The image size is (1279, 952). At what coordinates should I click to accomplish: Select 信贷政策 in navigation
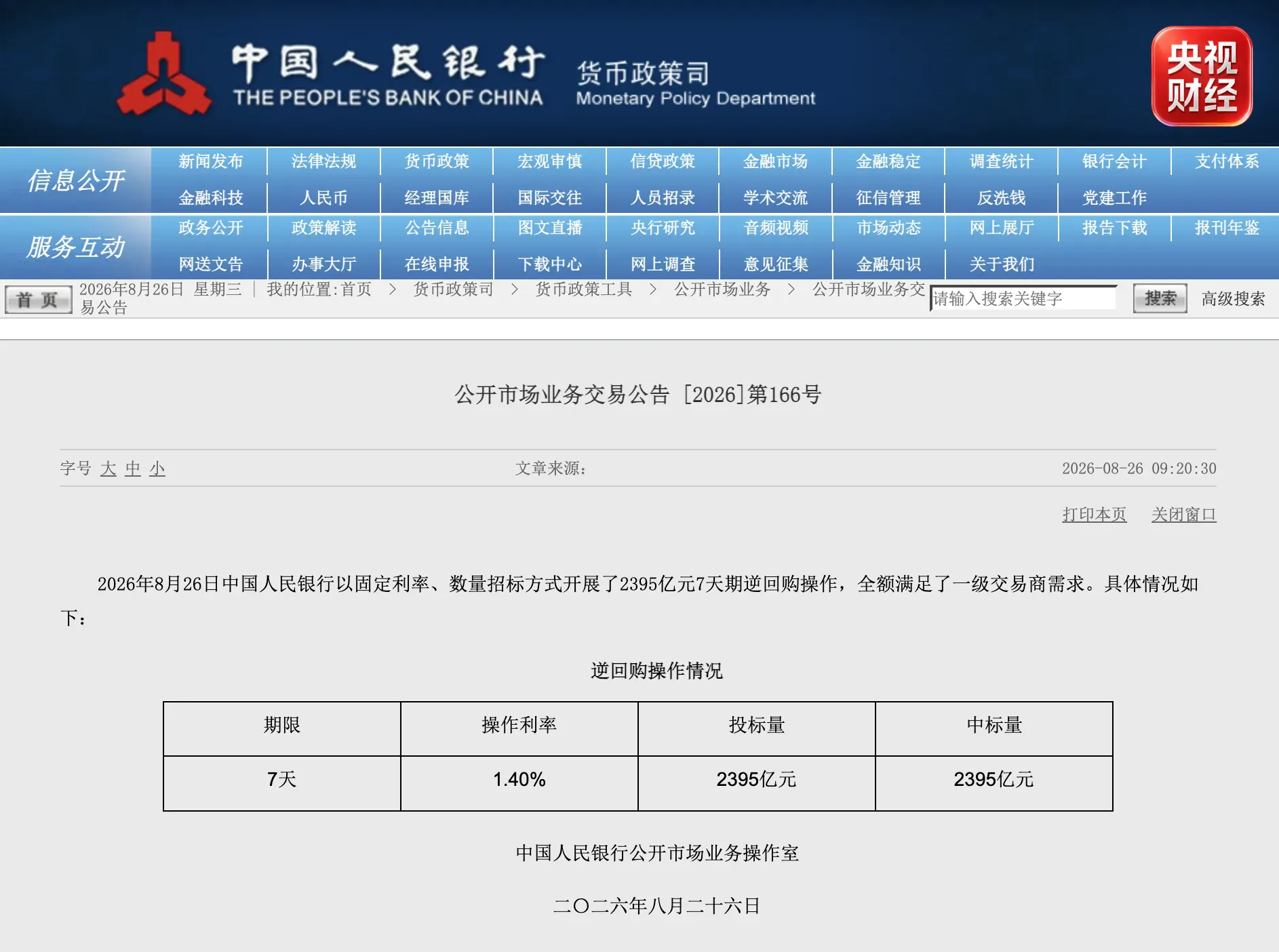(663, 161)
